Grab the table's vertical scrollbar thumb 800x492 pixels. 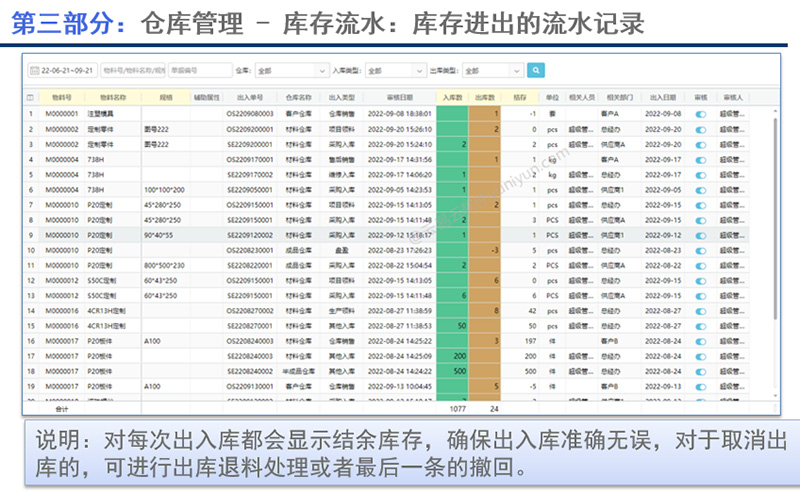[x=776, y=219]
